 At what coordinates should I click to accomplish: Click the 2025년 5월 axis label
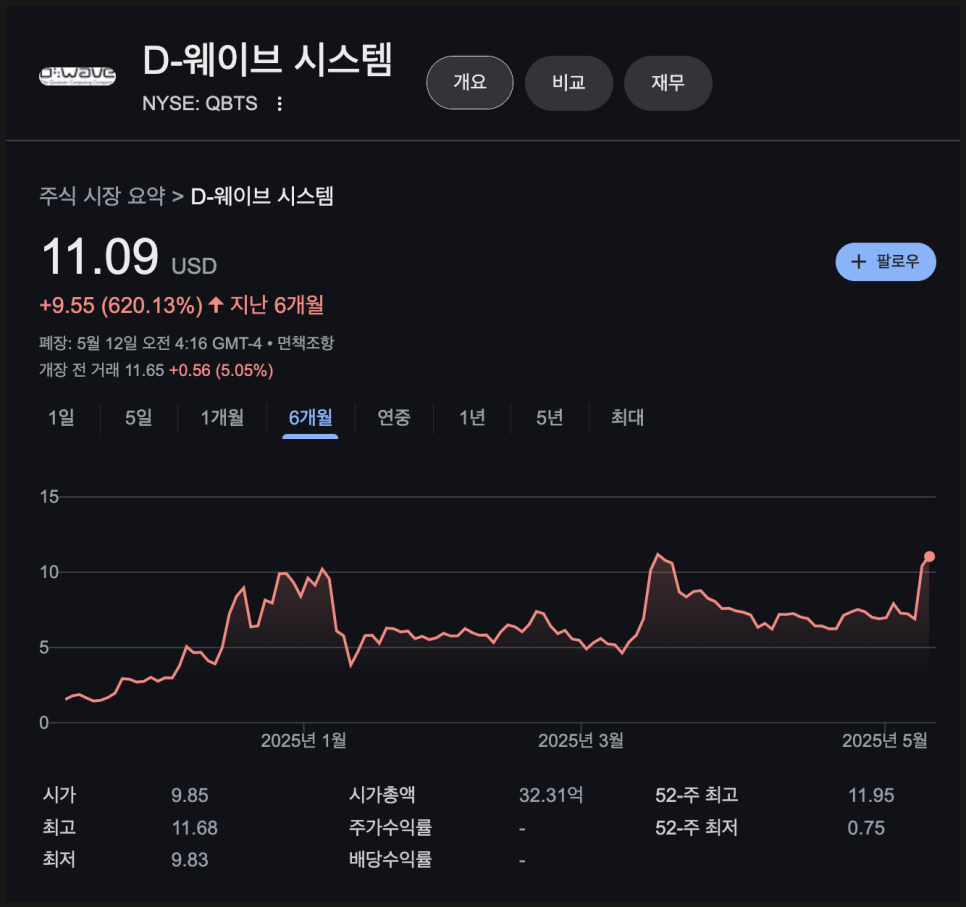885,741
